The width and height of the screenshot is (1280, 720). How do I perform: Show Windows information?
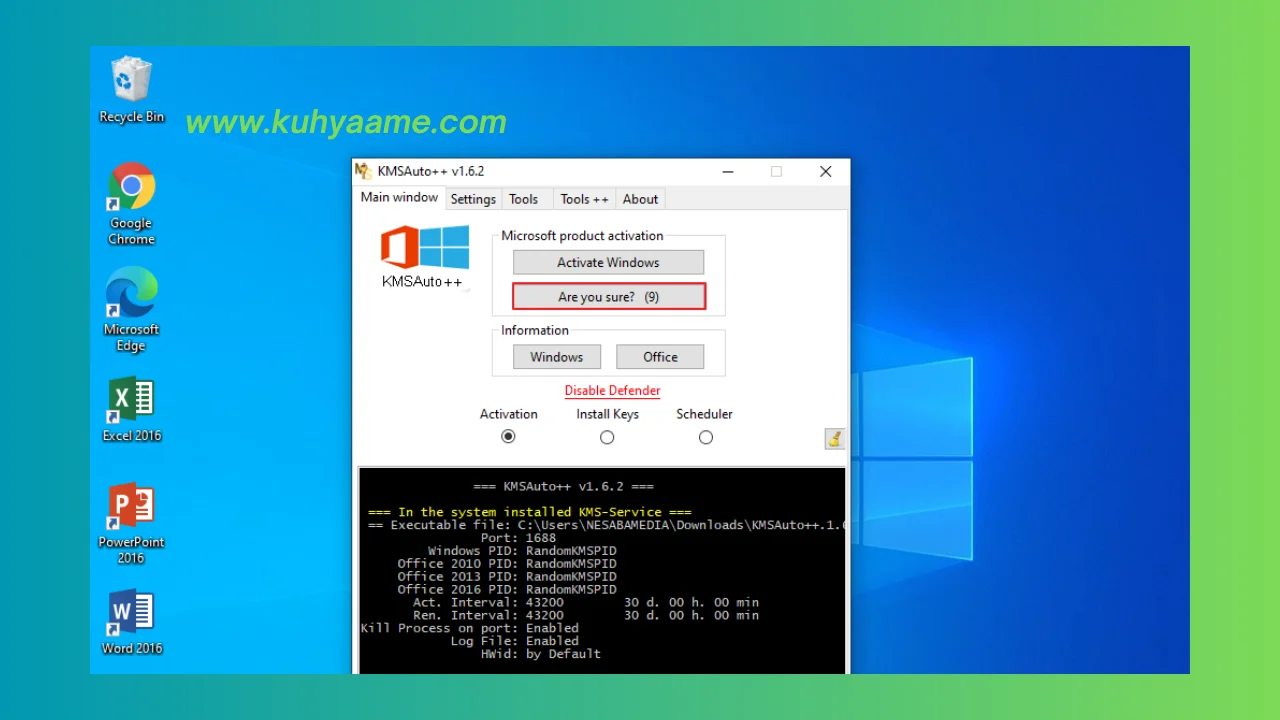[557, 357]
